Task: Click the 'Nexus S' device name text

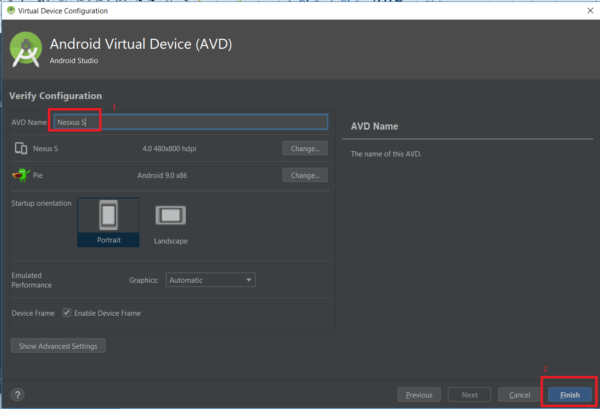Action: pyautogui.click(x=46, y=148)
